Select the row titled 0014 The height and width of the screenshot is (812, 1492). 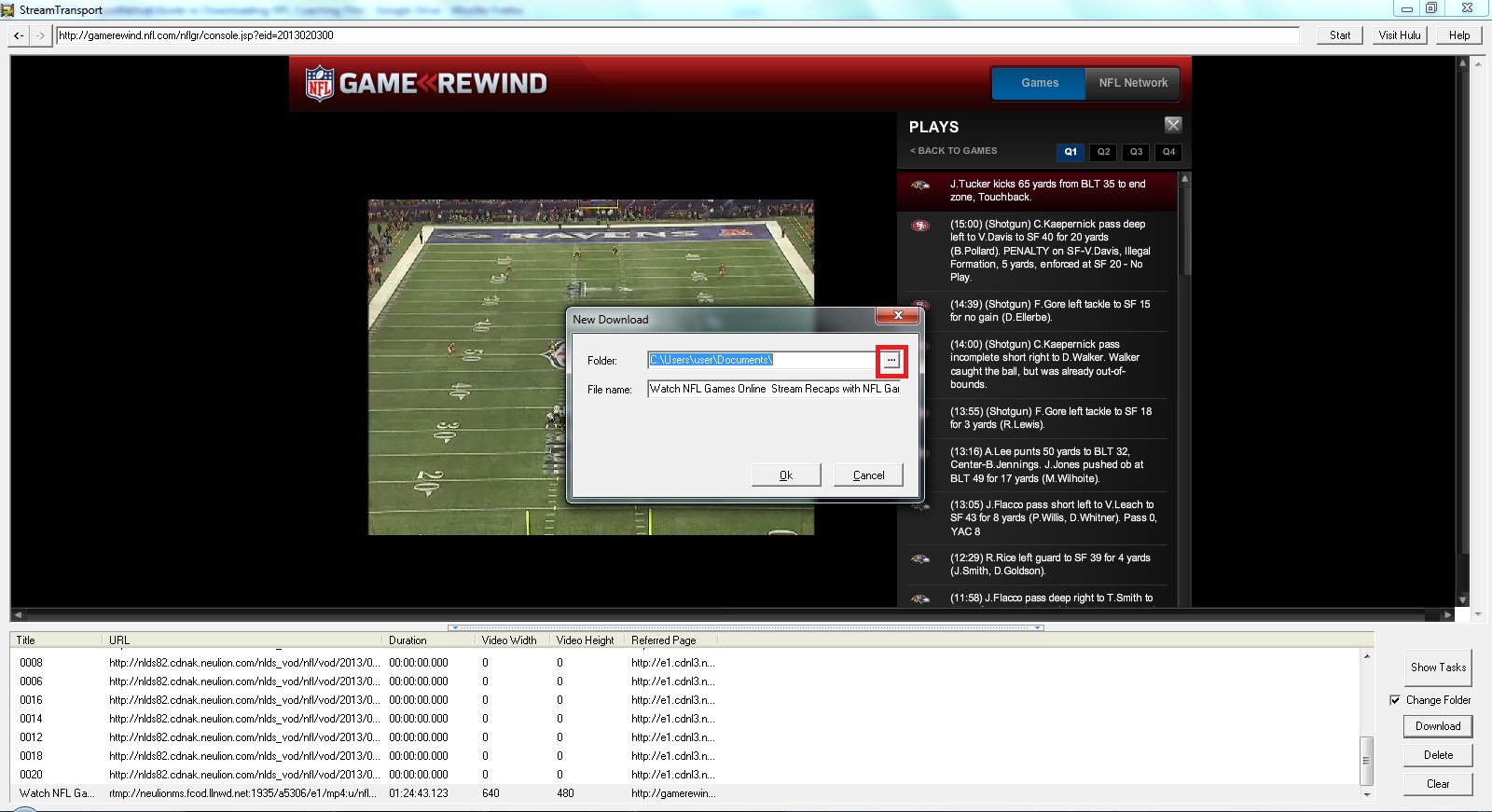coord(685,719)
